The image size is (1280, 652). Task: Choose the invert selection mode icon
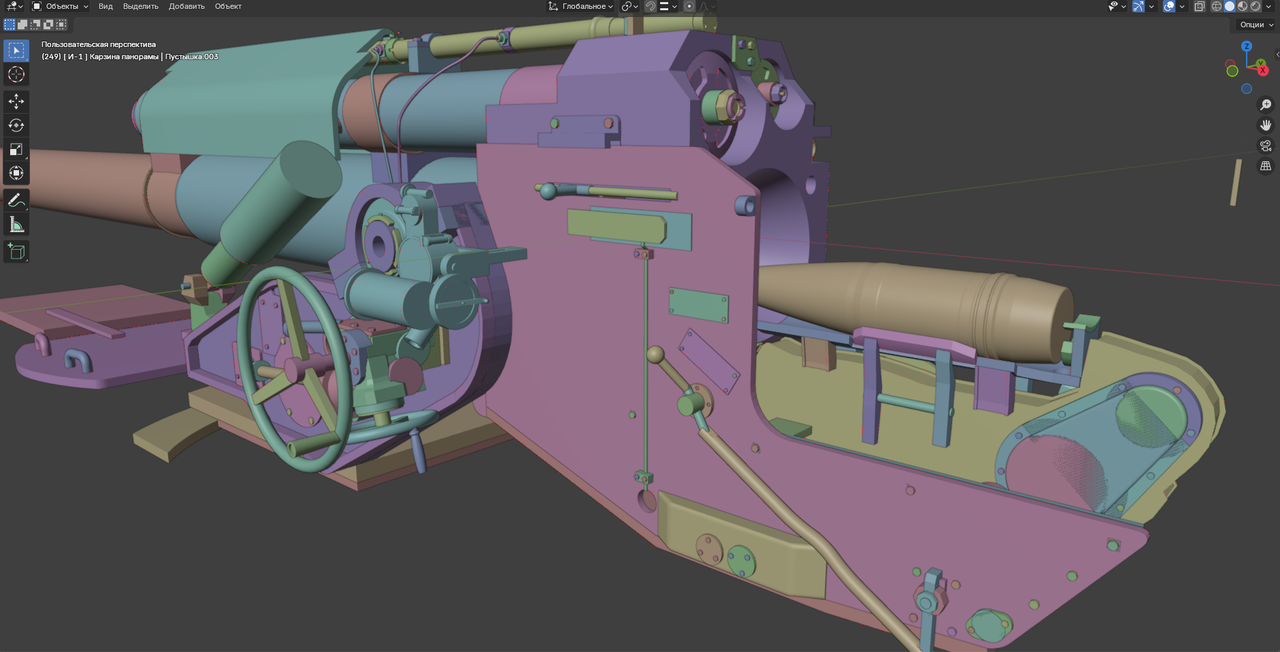tap(49, 24)
